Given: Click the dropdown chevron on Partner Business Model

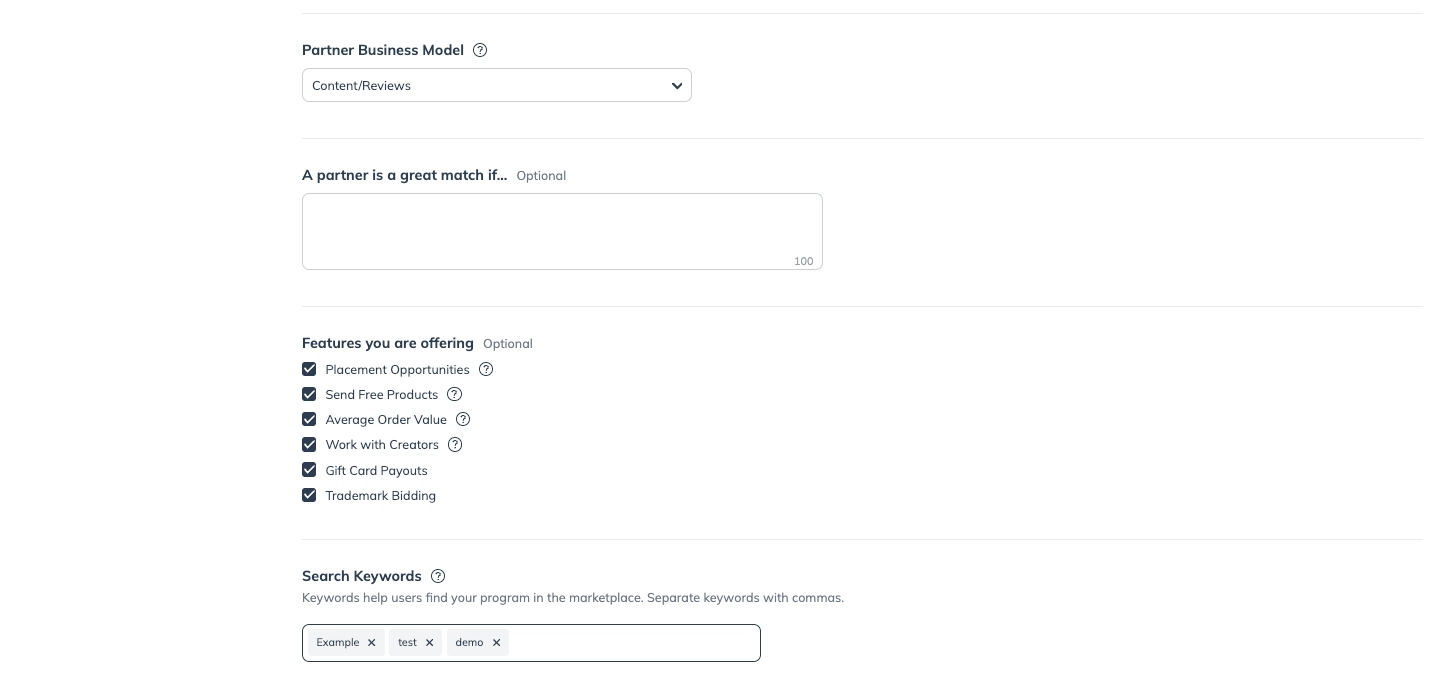Looking at the screenshot, I should pyautogui.click(x=677, y=86).
